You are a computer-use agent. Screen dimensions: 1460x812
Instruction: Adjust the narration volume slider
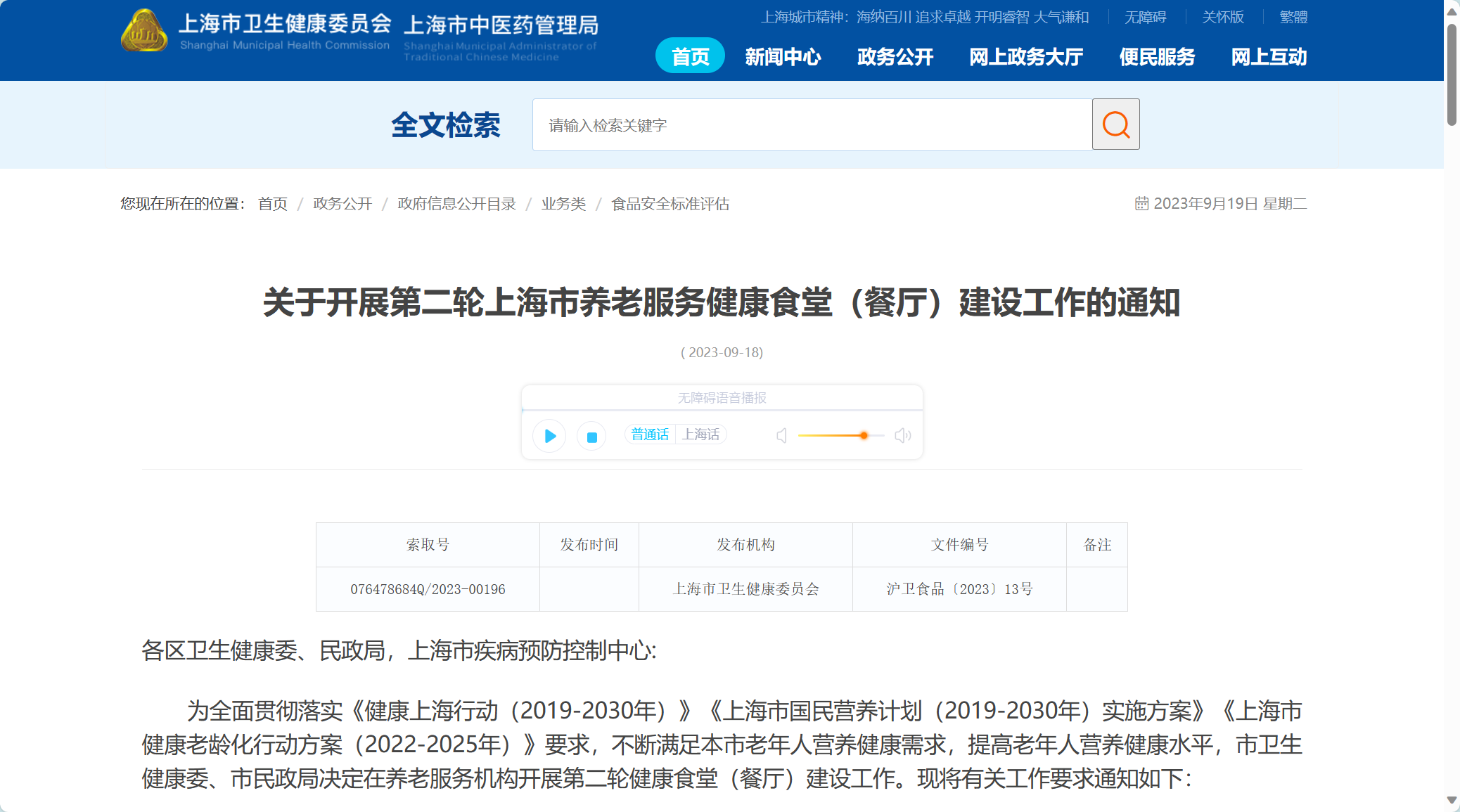click(864, 436)
